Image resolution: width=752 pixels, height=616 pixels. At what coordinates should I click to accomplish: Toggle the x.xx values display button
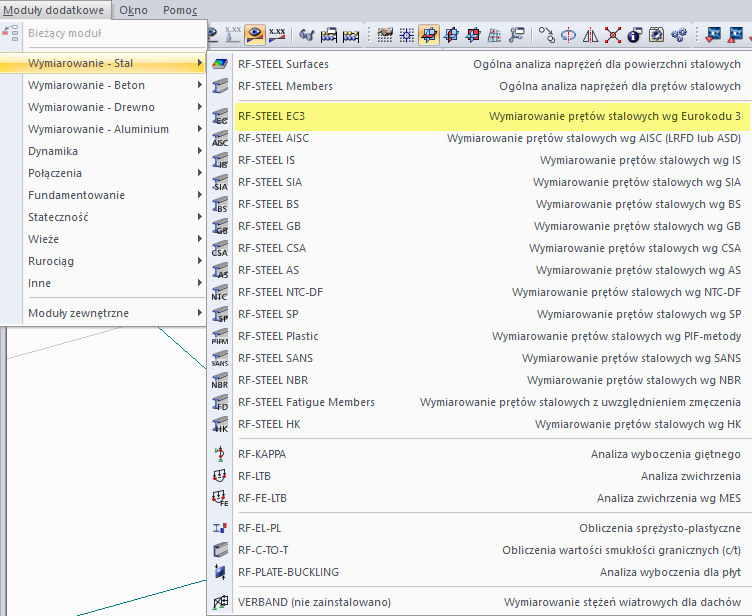[x=277, y=35]
